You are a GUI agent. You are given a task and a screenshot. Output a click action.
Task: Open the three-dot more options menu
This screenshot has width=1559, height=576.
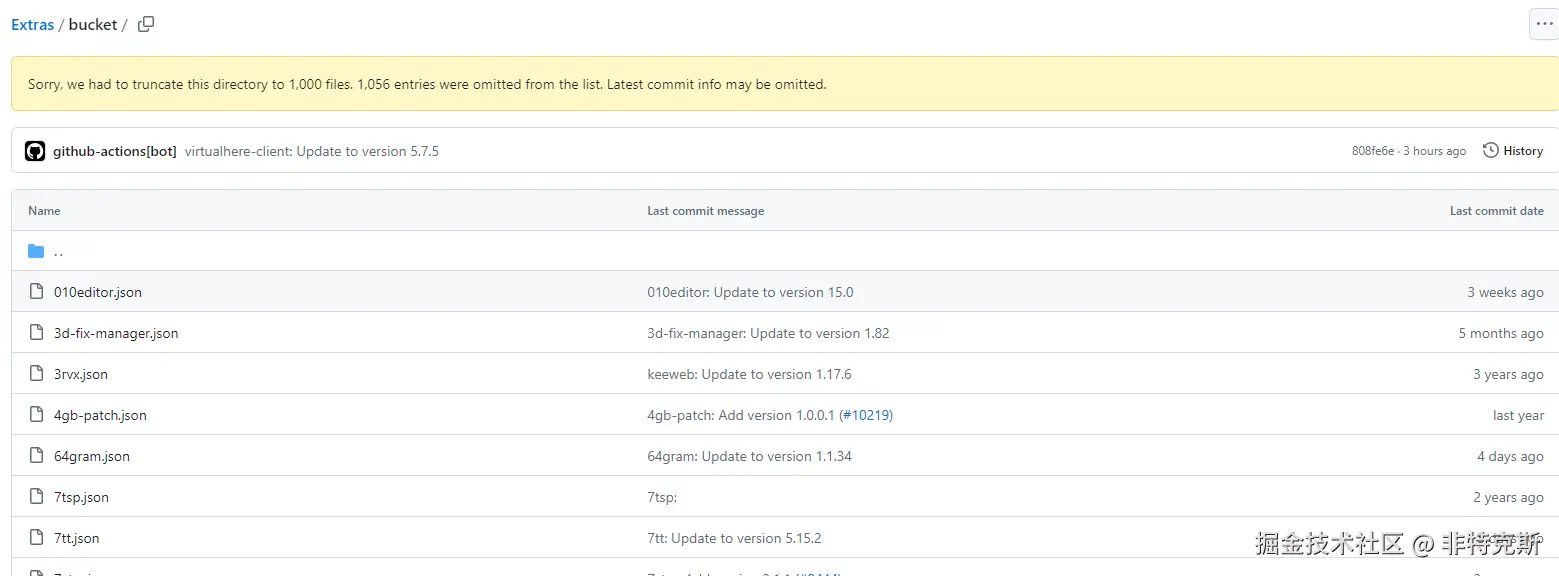click(x=1544, y=24)
